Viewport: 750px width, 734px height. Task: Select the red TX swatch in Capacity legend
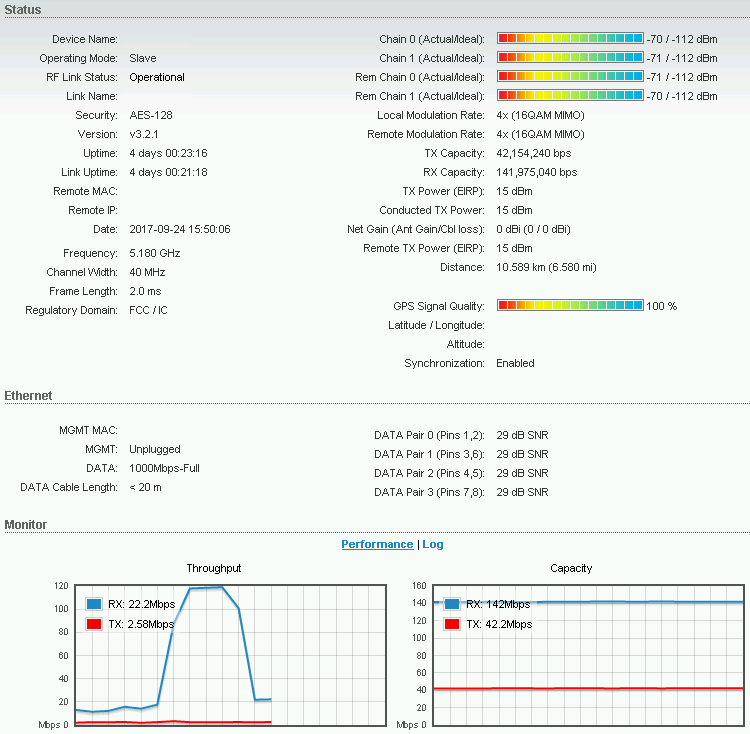pyautogui.click(x=452, y=624)
